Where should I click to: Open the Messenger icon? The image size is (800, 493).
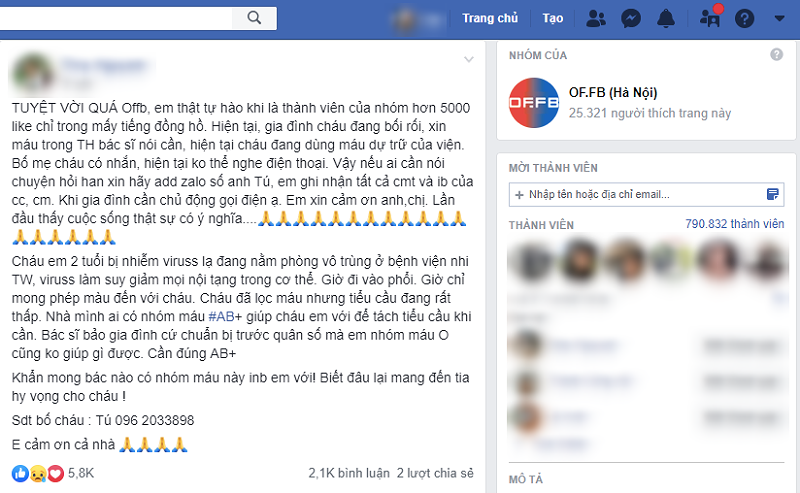coord(631,19)
